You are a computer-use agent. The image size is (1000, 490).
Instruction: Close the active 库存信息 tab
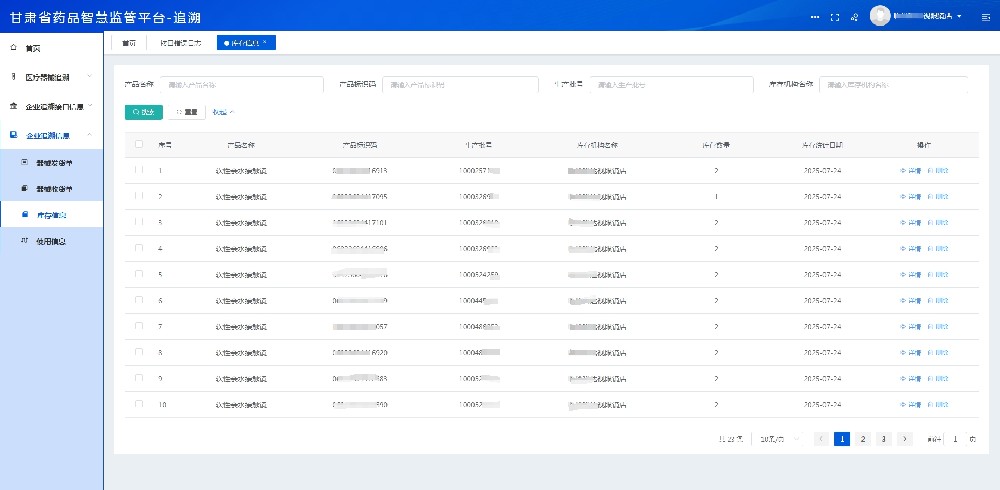click(264, 42)
